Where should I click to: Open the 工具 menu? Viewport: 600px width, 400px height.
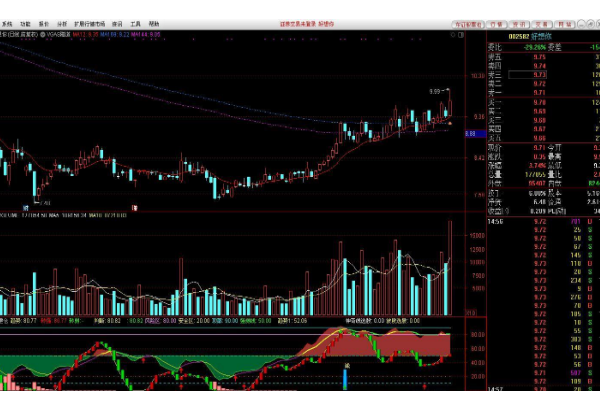pos(135,24)
